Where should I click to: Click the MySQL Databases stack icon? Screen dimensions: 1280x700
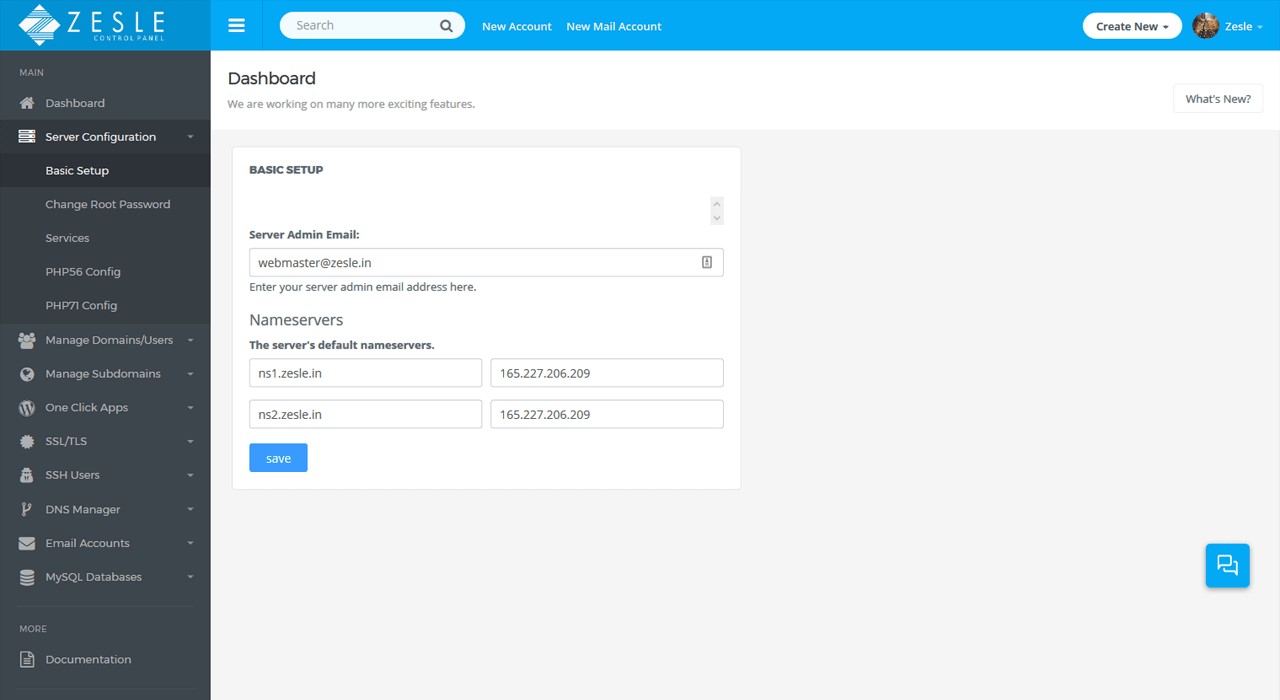pyautogui.click(x=25, y=577)
